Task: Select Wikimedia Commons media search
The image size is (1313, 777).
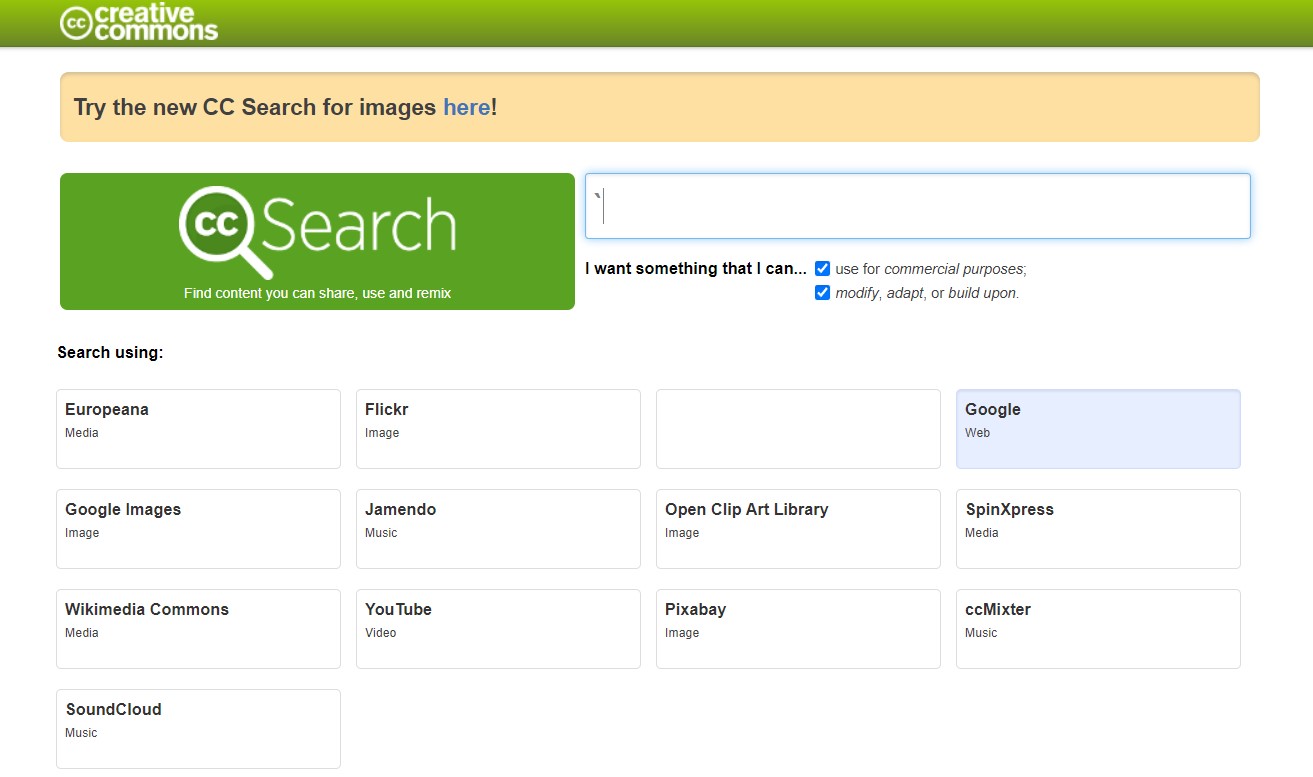Action: [198, 629]
